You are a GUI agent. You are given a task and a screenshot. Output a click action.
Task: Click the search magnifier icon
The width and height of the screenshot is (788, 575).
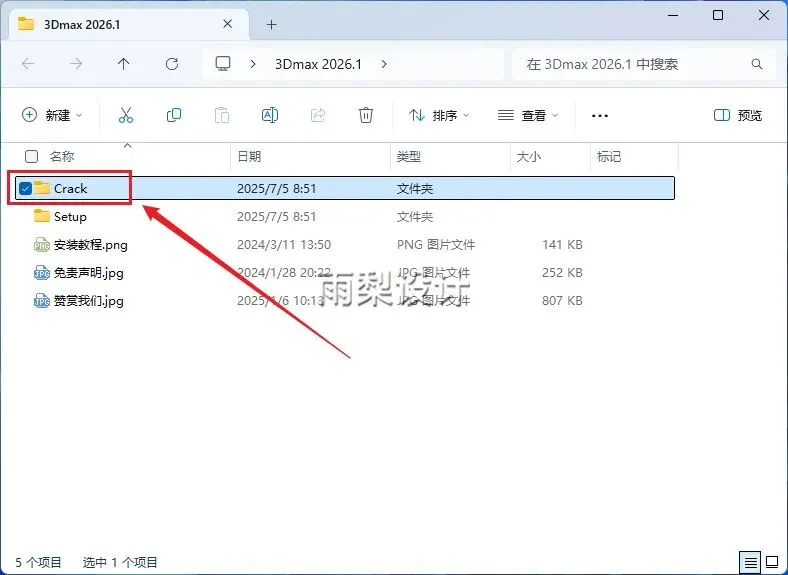pyautogui.click(x=757, y=64)
